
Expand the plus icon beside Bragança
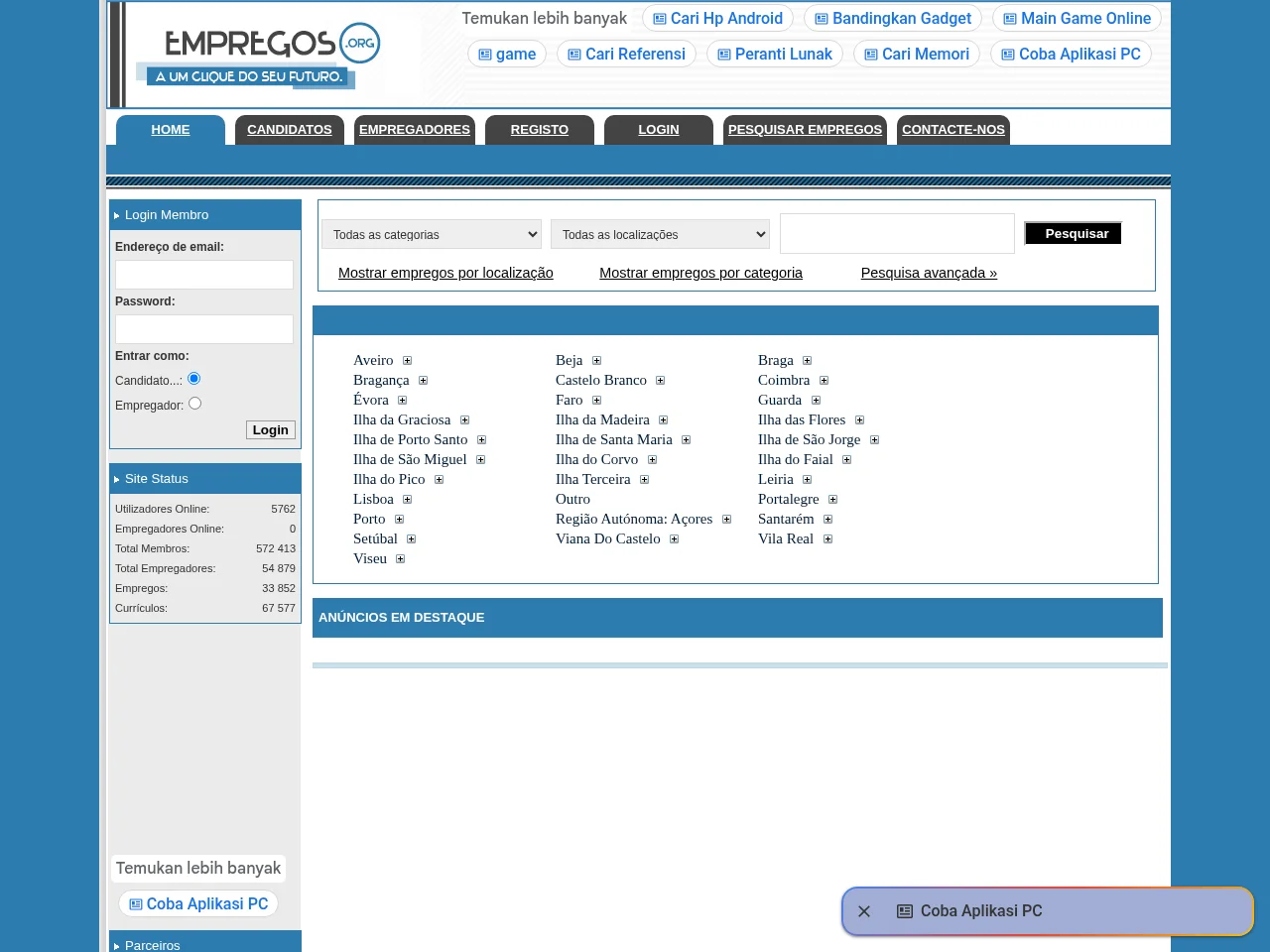pos(423,381)
